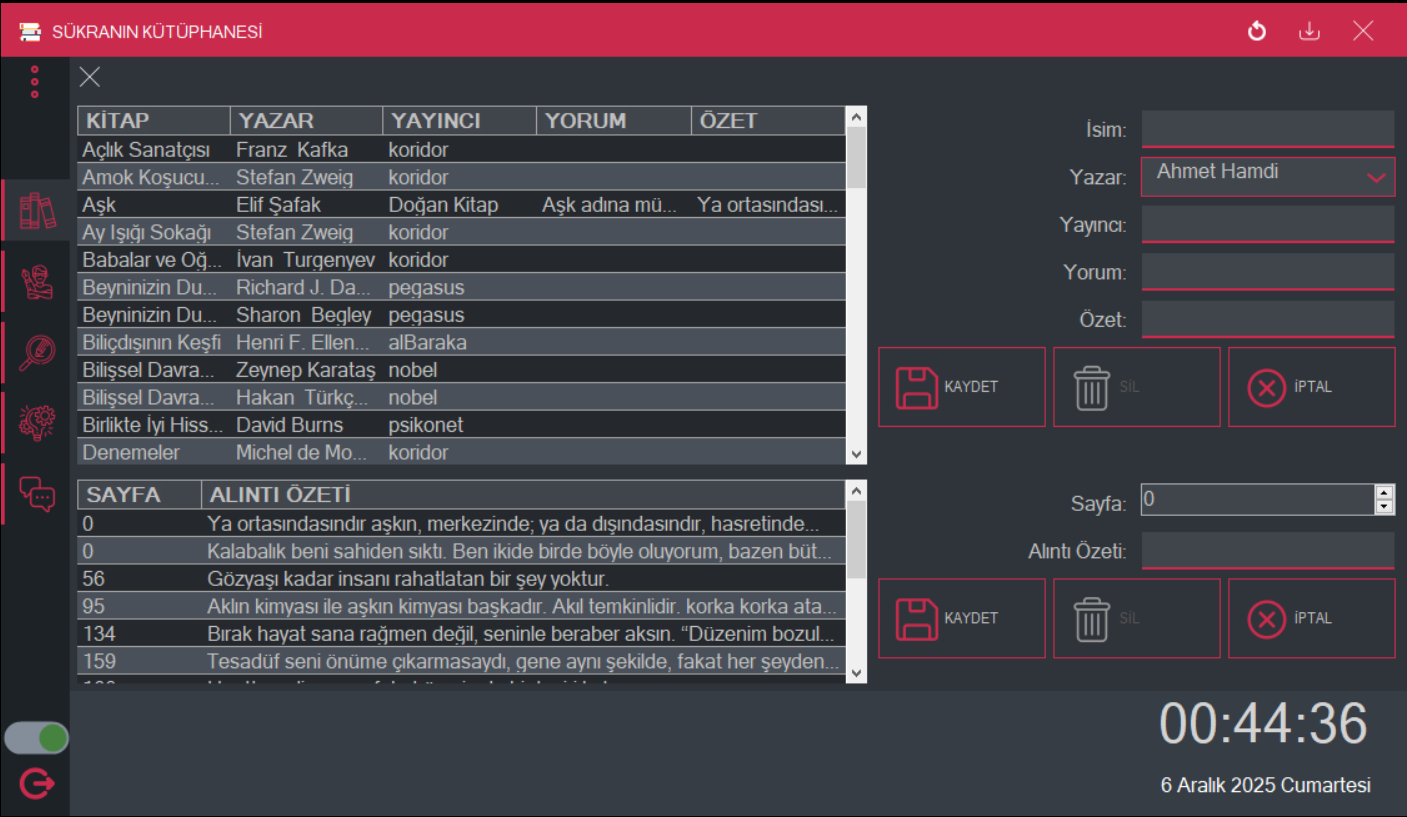Image resolution: width=1407 pixels, height=817 pixels.
Task: Click the download icon in title bar
Action: [1309, 31]
